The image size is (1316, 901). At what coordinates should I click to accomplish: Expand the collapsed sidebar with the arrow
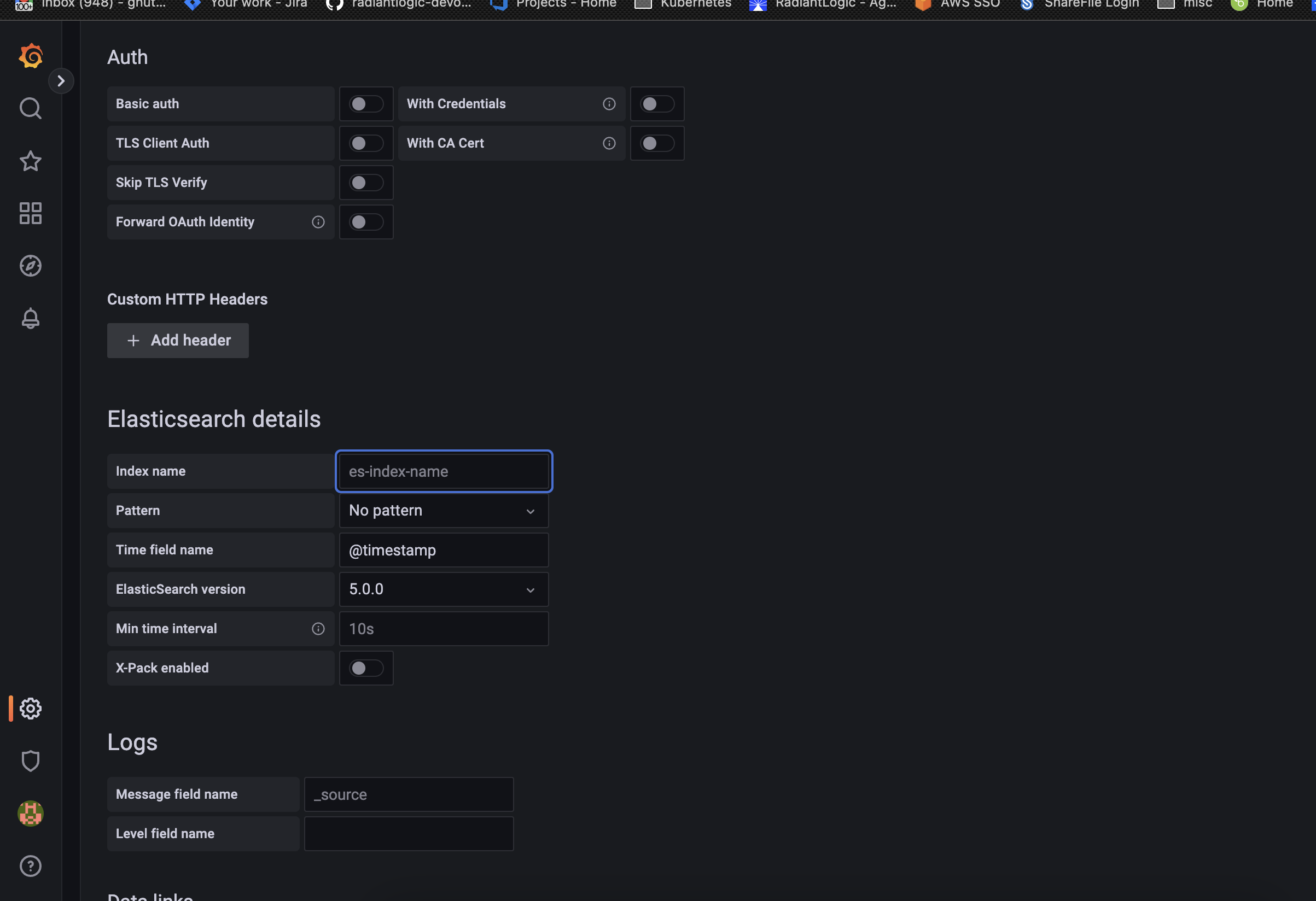coord(61,80)
